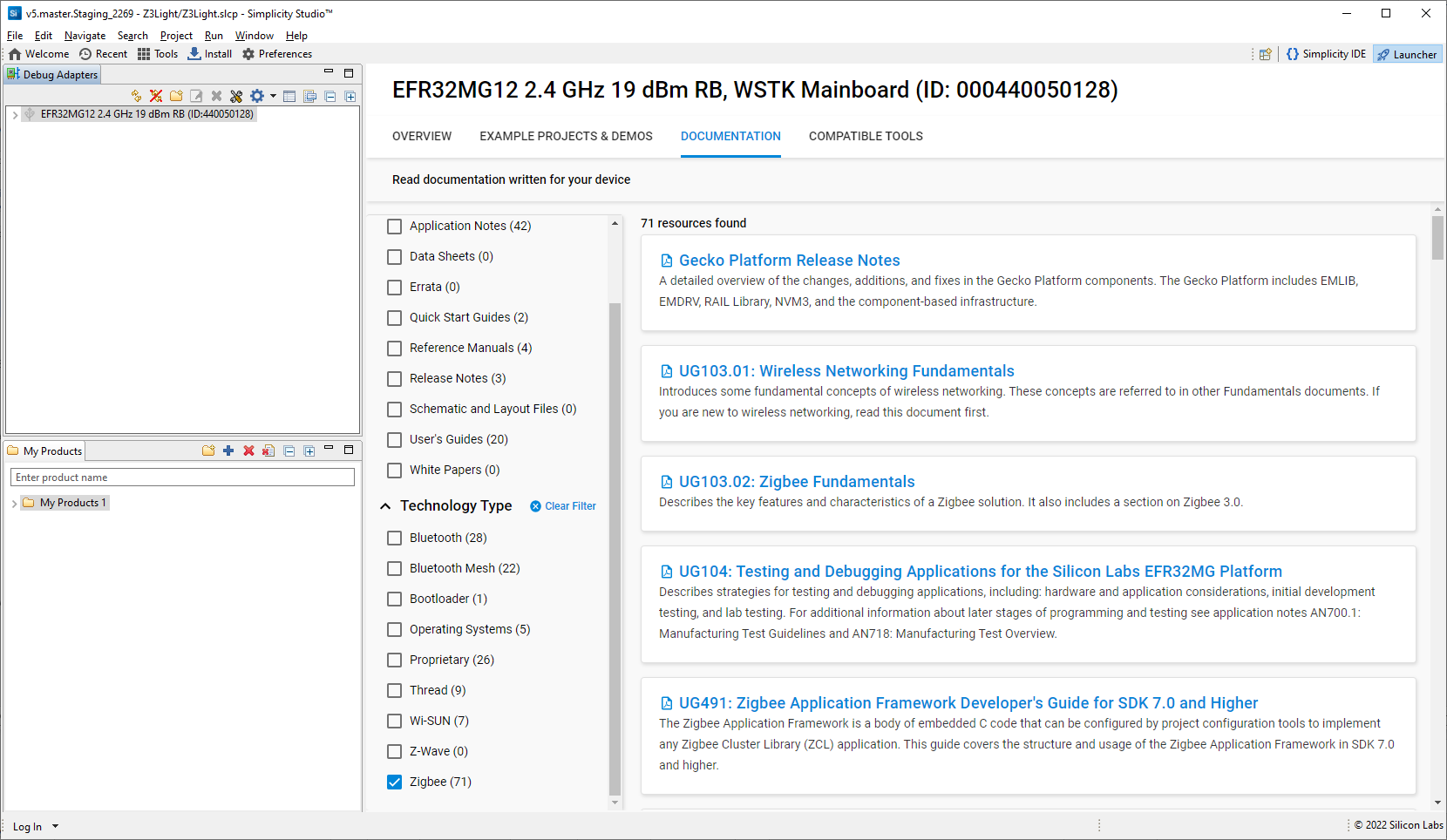Uncheck the Zigbee technology filter
Image resolution: width=1447 pixels, height=840 pixels.
tap(395, 782)
